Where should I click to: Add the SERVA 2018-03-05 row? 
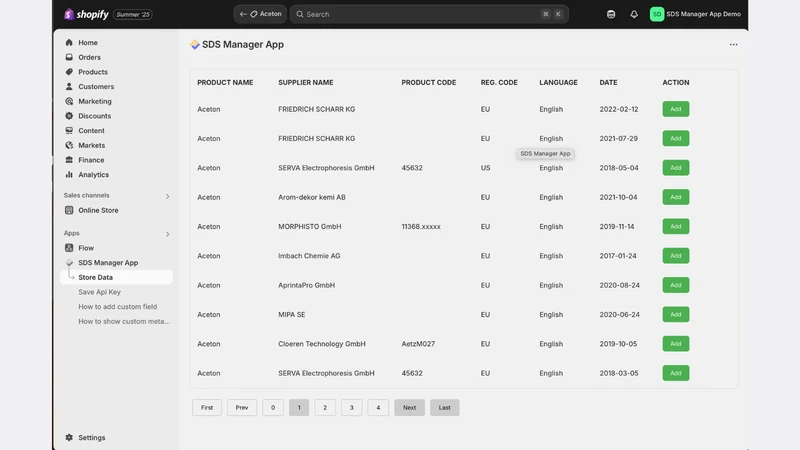676,373
